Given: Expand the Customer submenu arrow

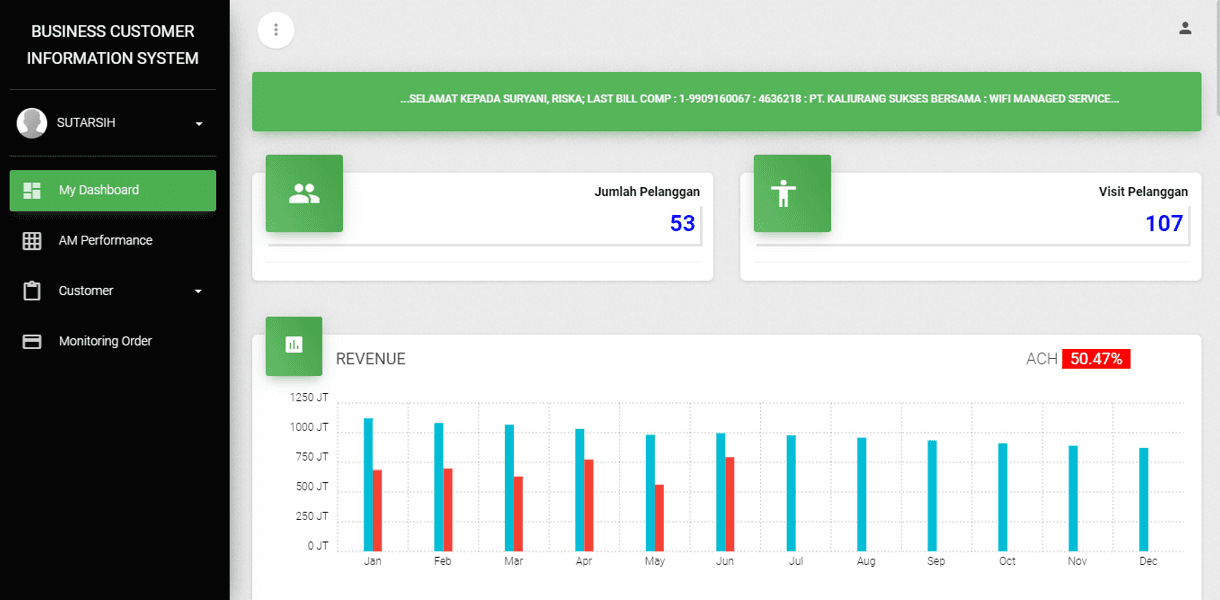Looking at the screenshot, I should 198,292.
